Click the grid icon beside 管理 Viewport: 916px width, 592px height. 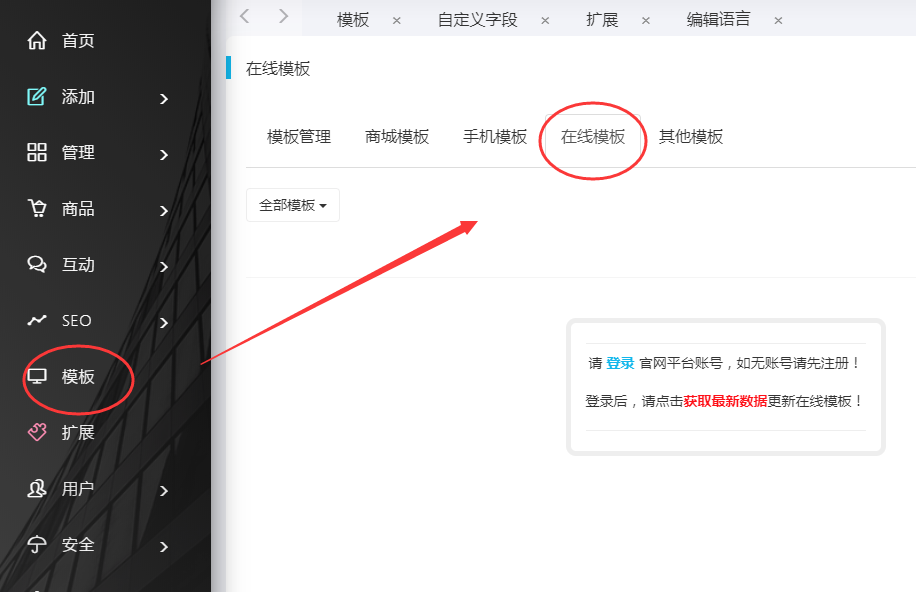coord(37,153)
